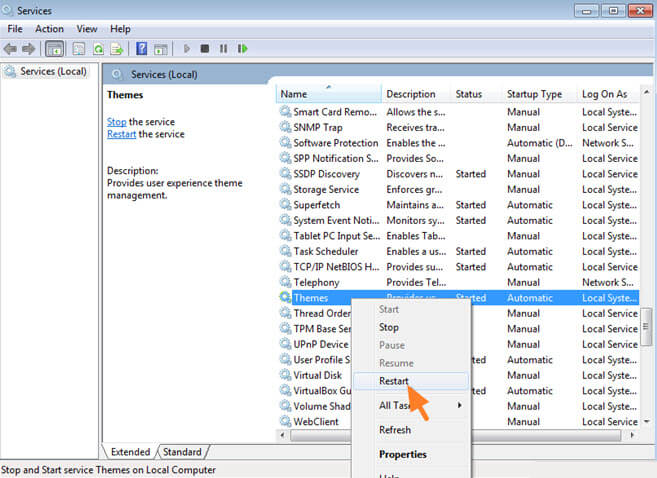657x478 pixels.
Task: Click the horizontal scrollbar left arrow
Action: [x=282, y=436]
